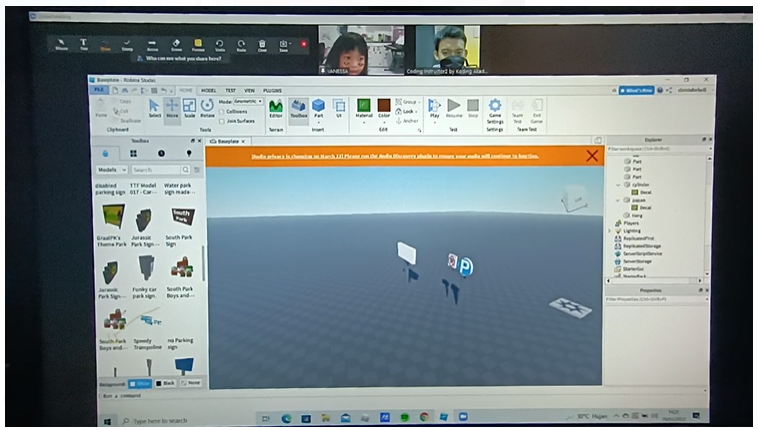This screenshot has width=758, height=430.
Task: Toggle the Toolbox ribbon button
Action: [x=299, y=109]
